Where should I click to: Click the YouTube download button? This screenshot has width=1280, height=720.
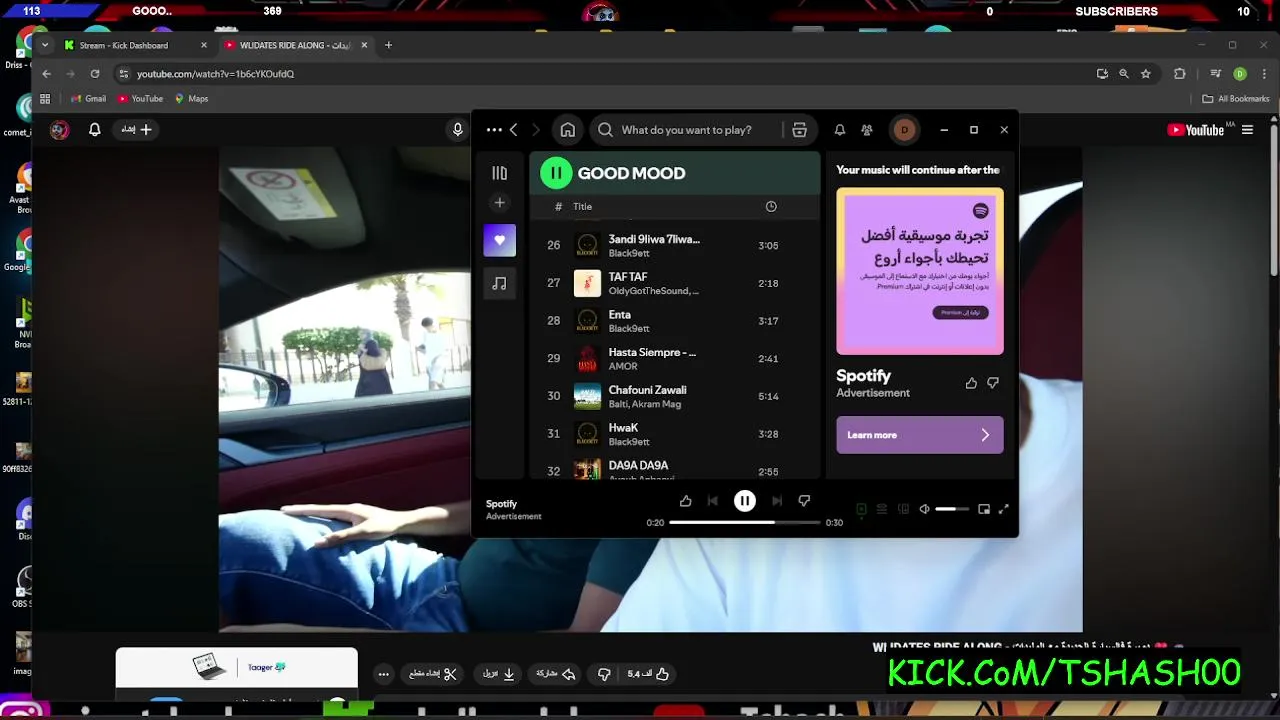pyautogui.click(x=499, y=674)
